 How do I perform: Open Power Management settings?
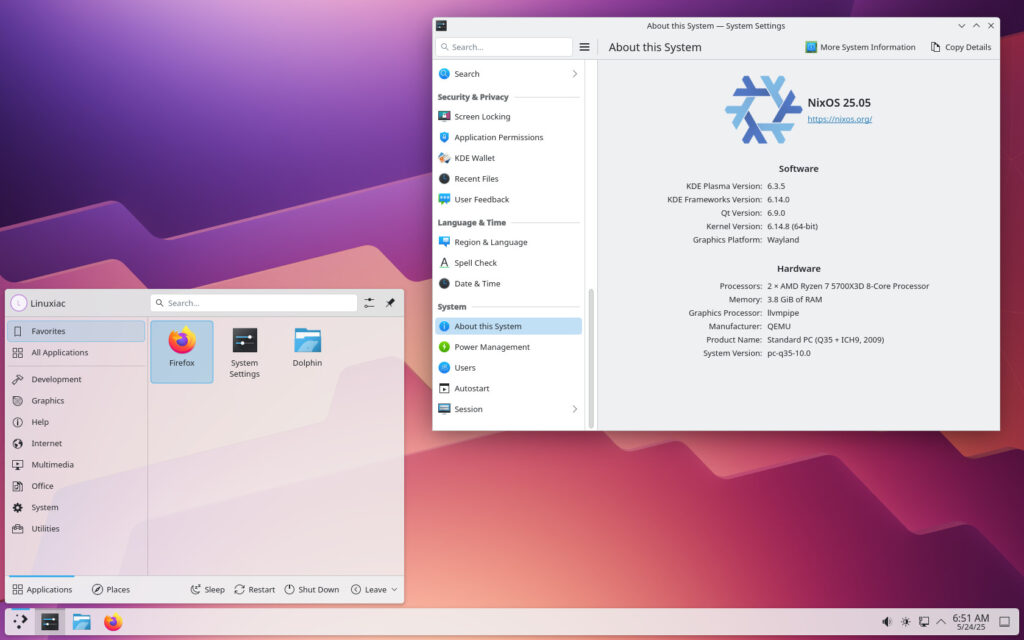pos(492,347)
